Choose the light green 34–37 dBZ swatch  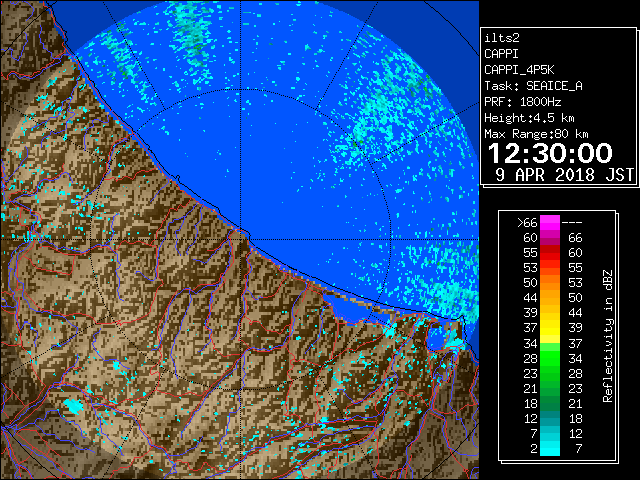tap(550, 347)
